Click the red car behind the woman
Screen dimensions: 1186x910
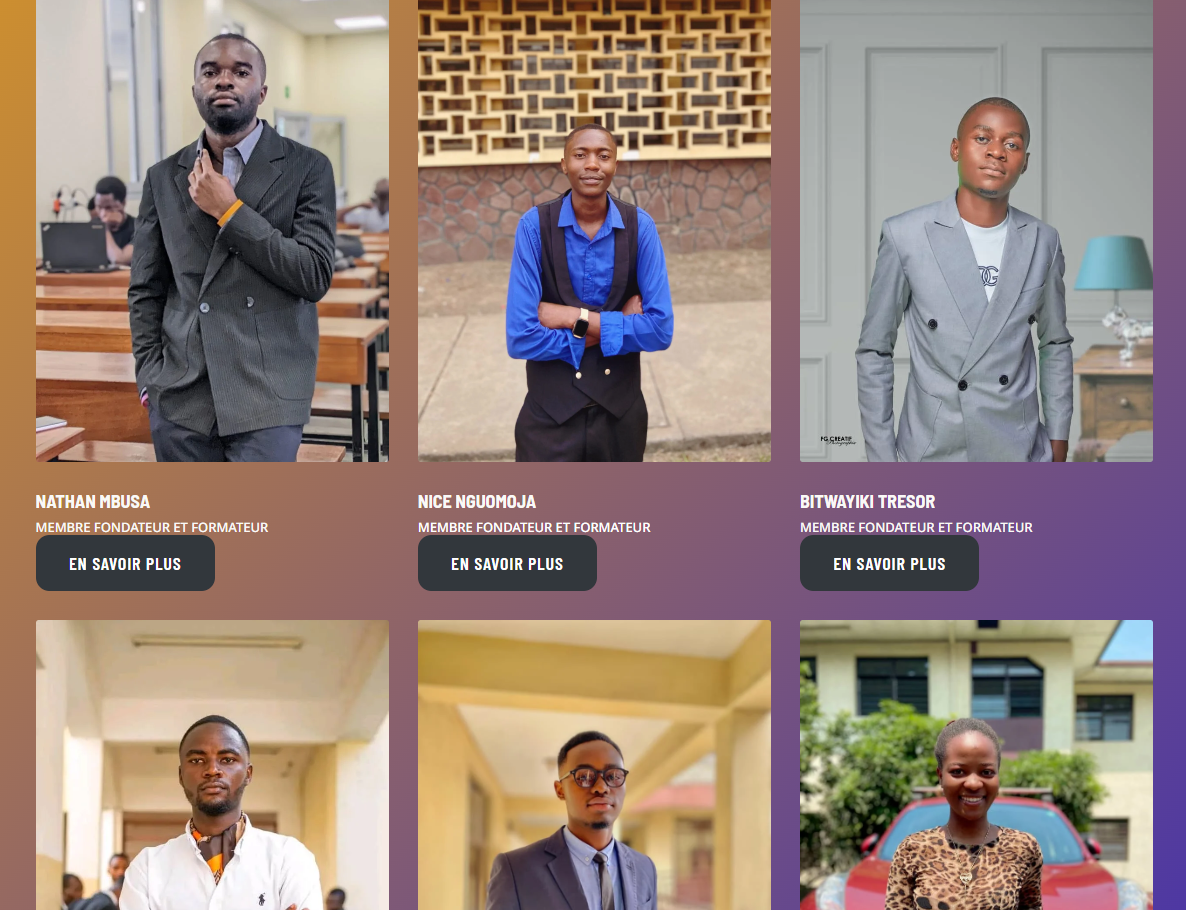click(976, 853)
